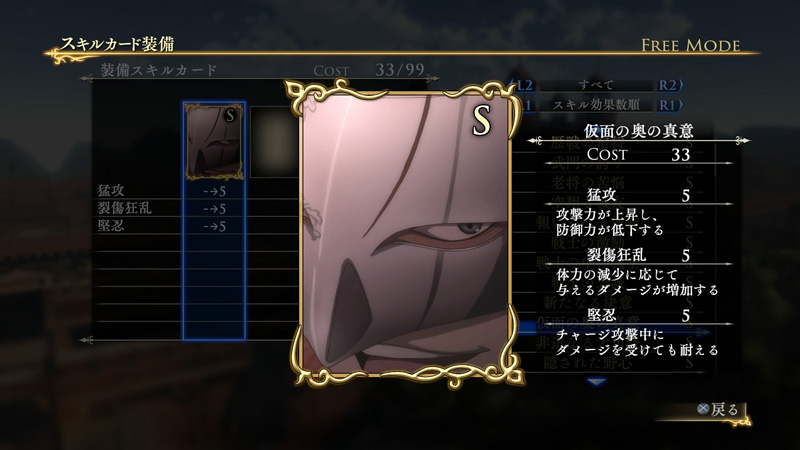Click the 猛攻 skill row on the left
The width and height of the screenshot is (800, 450).
coord(196,191)
